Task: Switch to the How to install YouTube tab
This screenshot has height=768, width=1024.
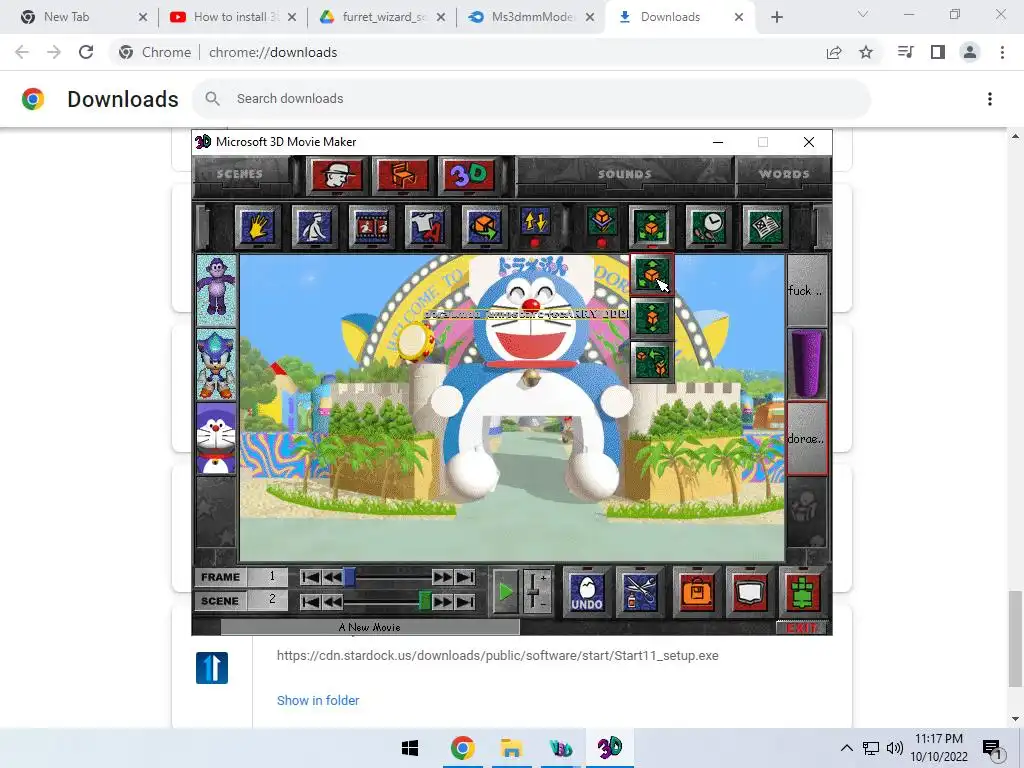Action: coord(231,17)
